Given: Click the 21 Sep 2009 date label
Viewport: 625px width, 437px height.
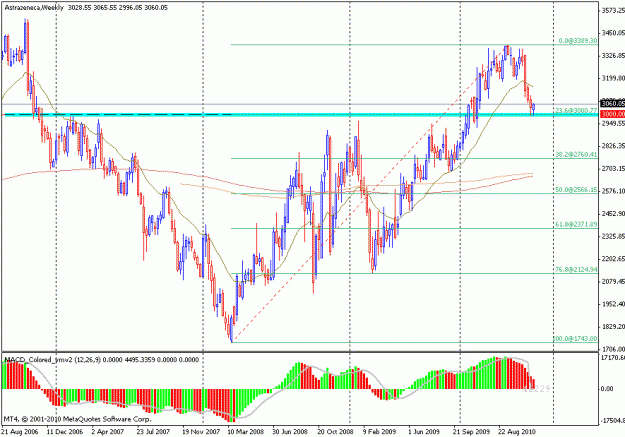Looking at the screenshot, I should pos(472,432).
